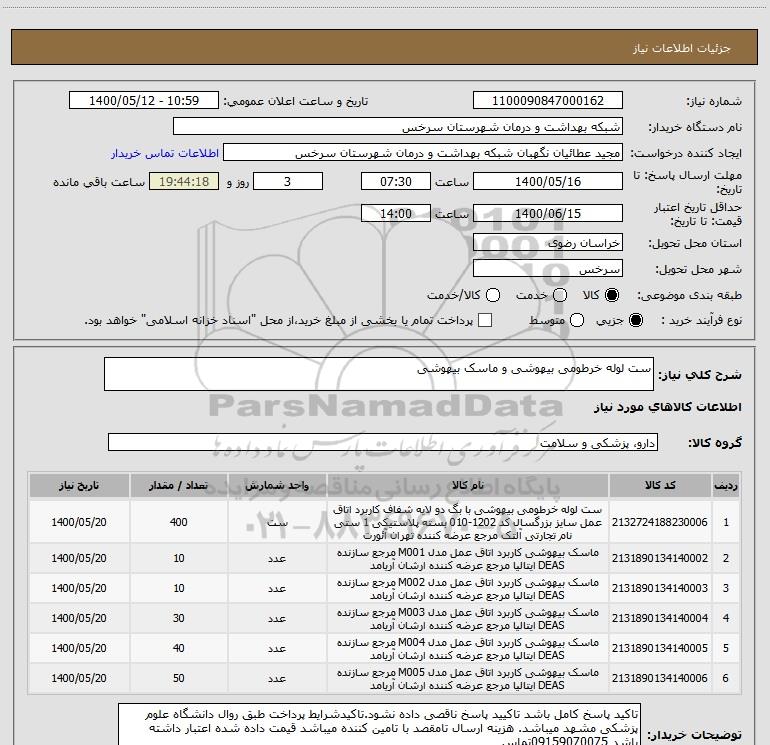Screen dimensions: 770x745
Task: Select the جزیی purchase type radio
Action: 635,320
